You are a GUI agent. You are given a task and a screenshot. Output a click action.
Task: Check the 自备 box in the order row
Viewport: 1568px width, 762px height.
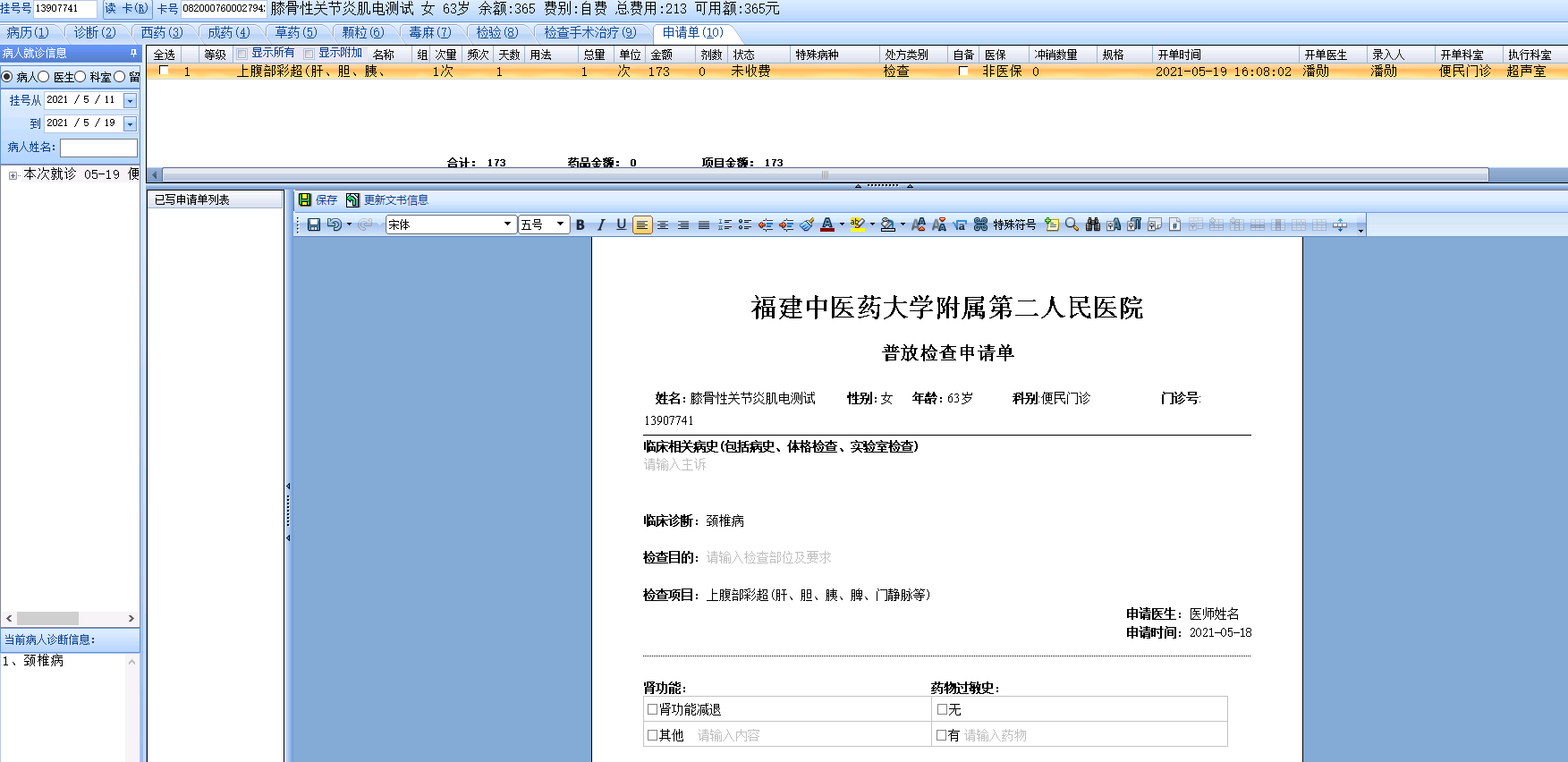(x=962, y=71)
